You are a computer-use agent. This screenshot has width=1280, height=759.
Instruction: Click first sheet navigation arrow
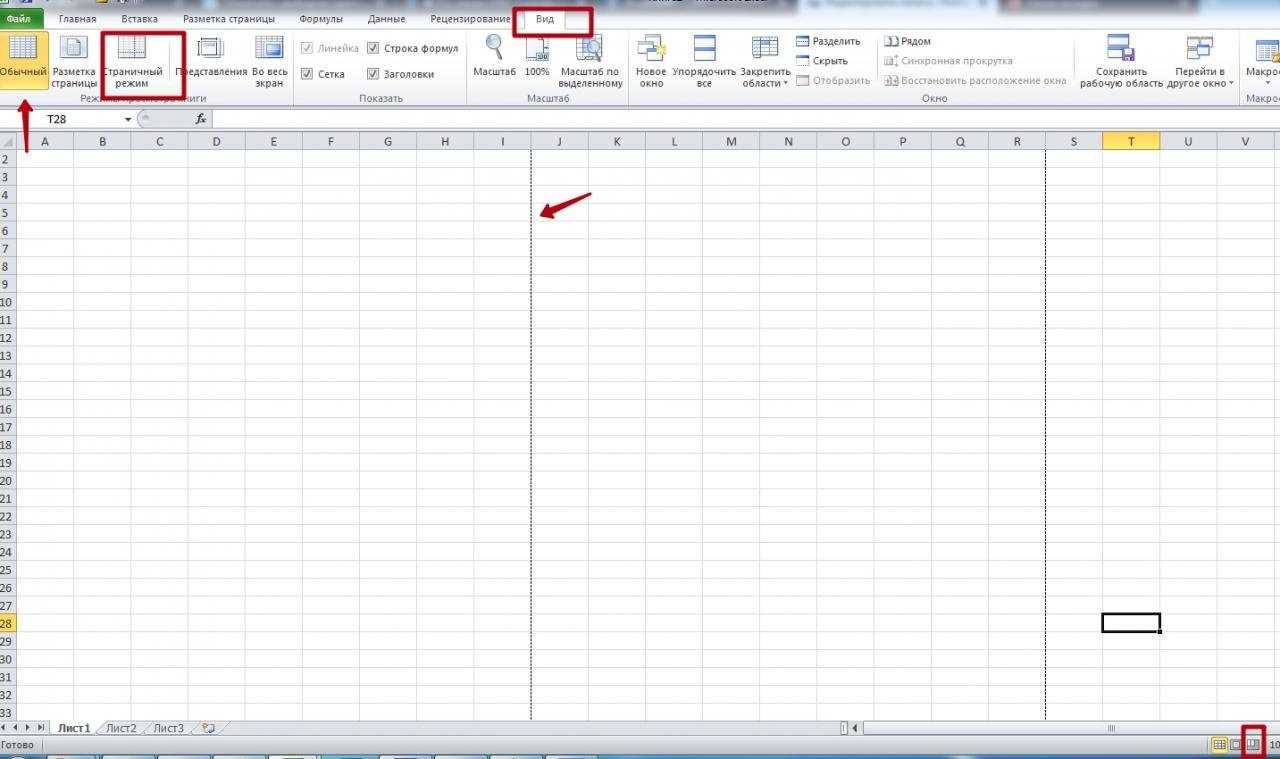coord(4,728)
